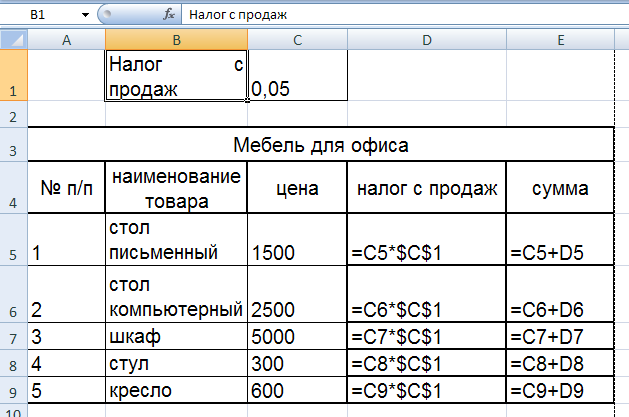Click cell B1 "Налог с продаж"
This screenshot has width=629, height=417.
(x=177, y=75)
